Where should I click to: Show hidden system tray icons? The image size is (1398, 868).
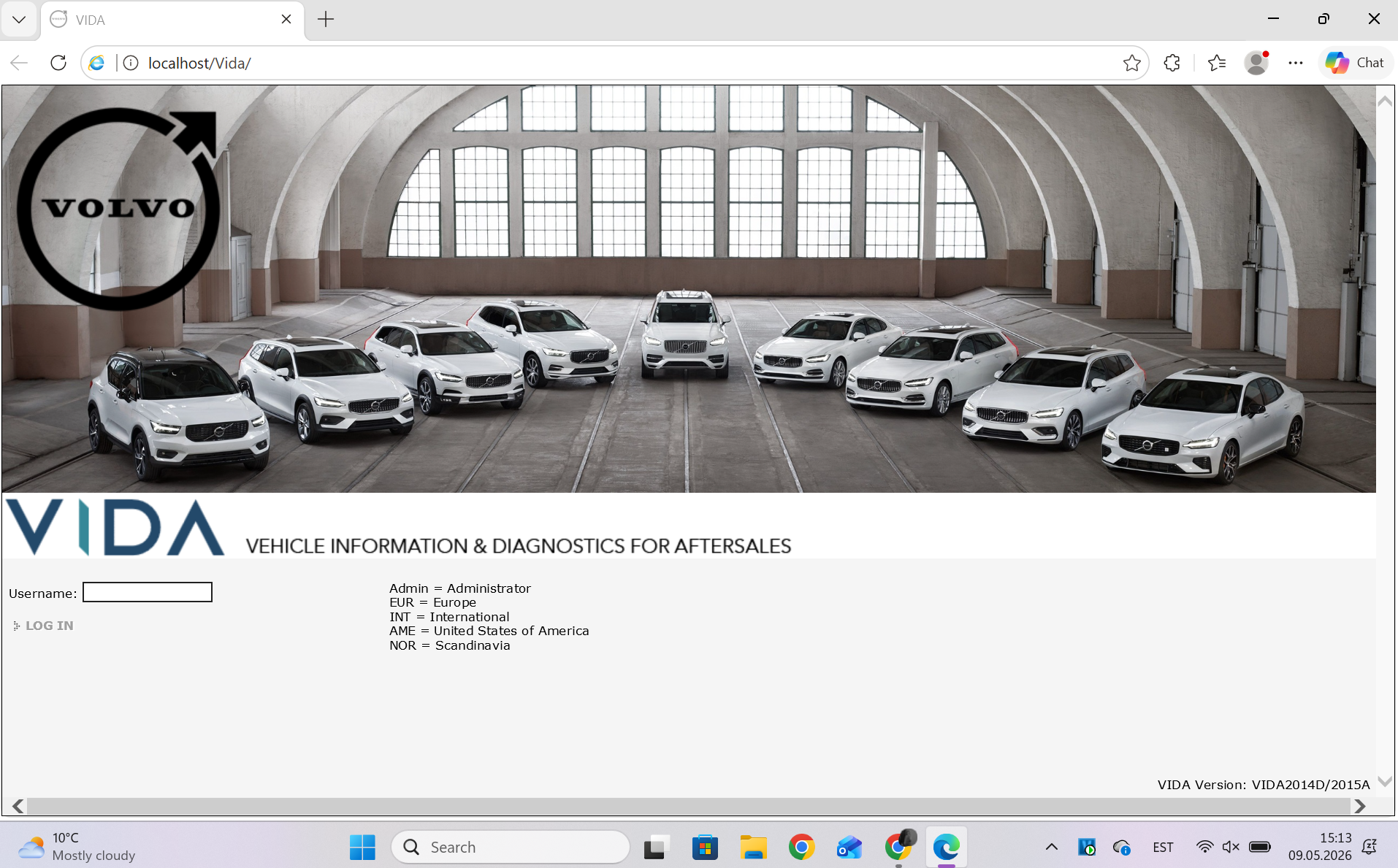(x=1052, y=847)
